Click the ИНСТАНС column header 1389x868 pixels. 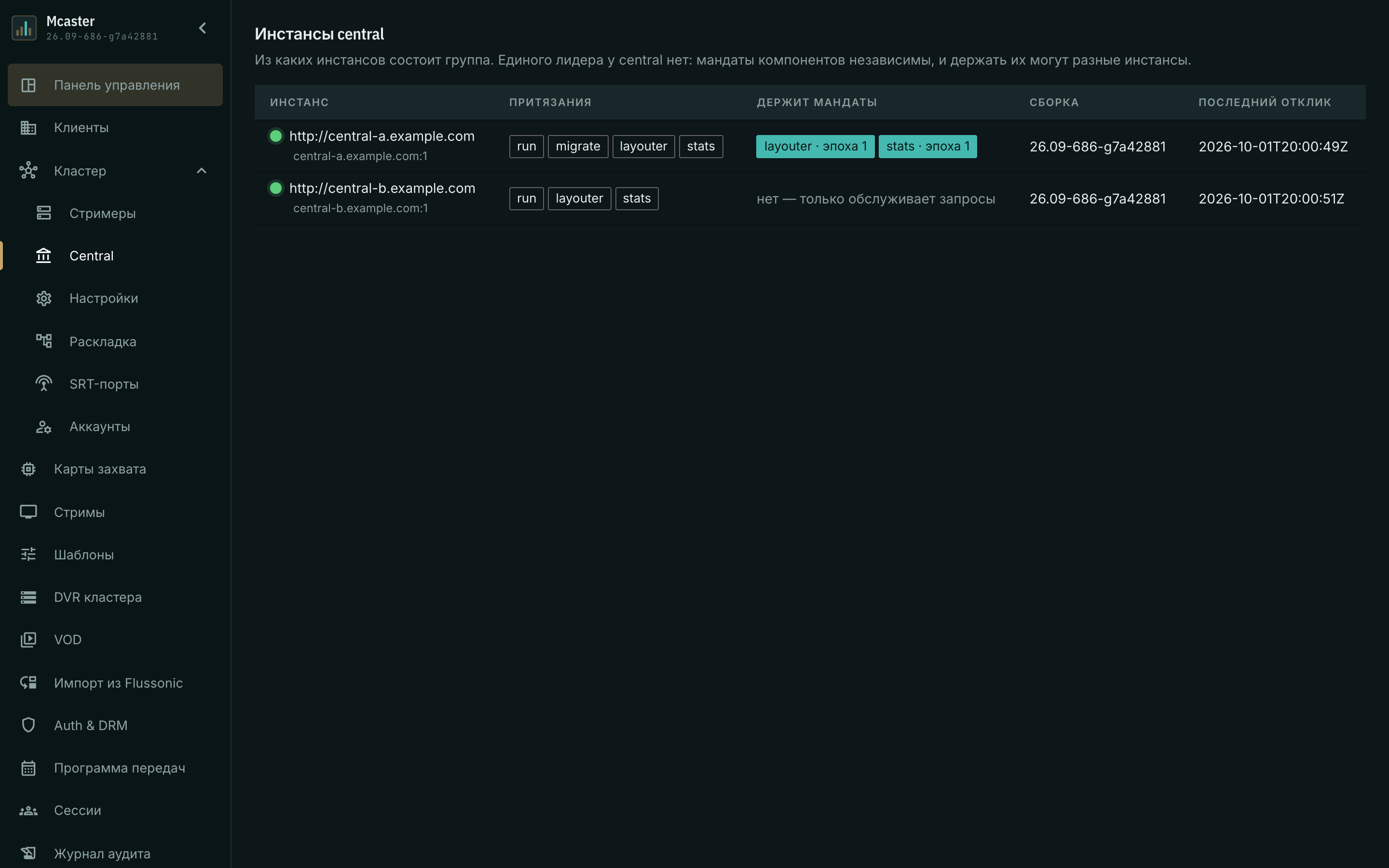point(299,102)
